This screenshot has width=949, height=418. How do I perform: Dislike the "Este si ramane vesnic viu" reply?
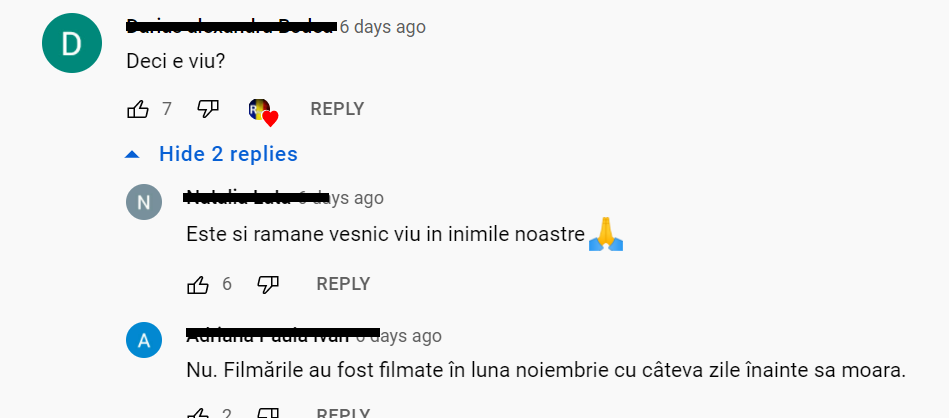268,284
